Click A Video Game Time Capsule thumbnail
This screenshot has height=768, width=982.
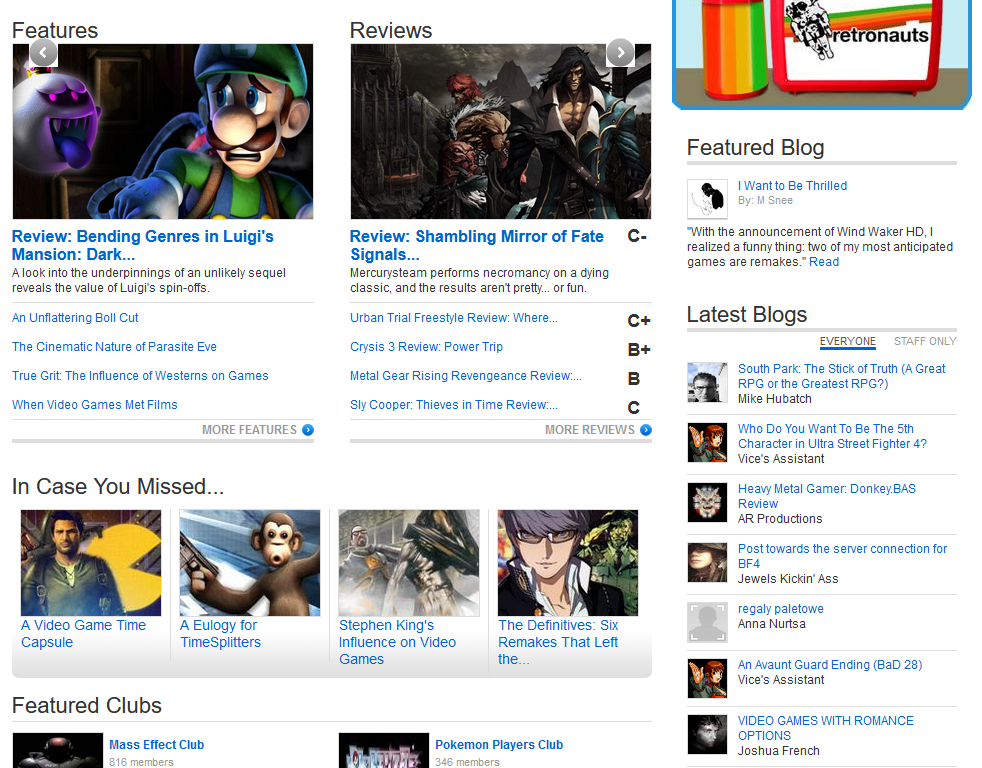[91, 563]
